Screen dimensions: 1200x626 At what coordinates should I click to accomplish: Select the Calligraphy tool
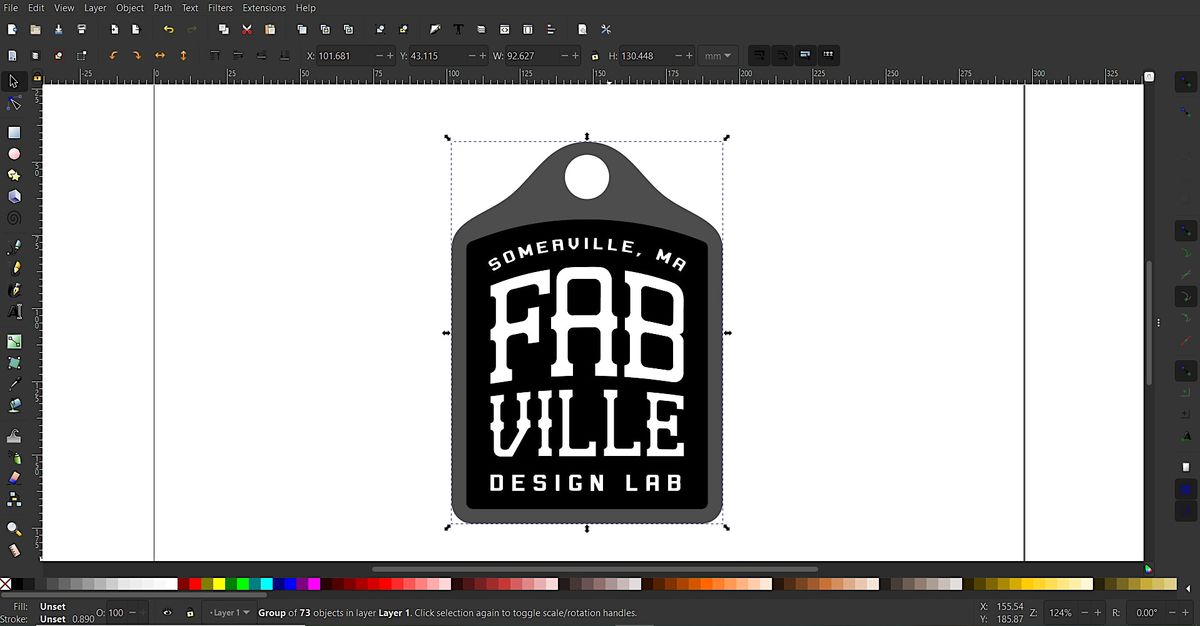click(x=14, y=290)
